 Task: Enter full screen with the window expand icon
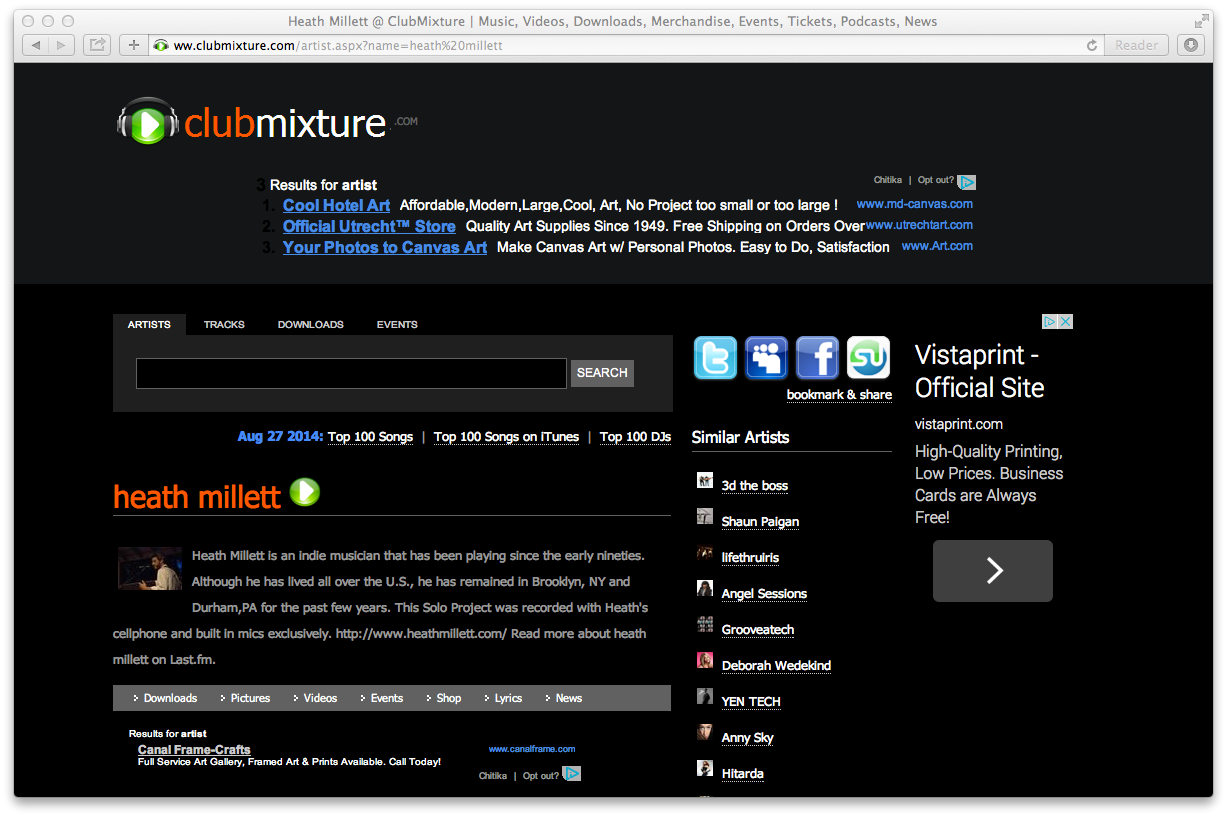pyautogui.click(x=1201, y=21)
